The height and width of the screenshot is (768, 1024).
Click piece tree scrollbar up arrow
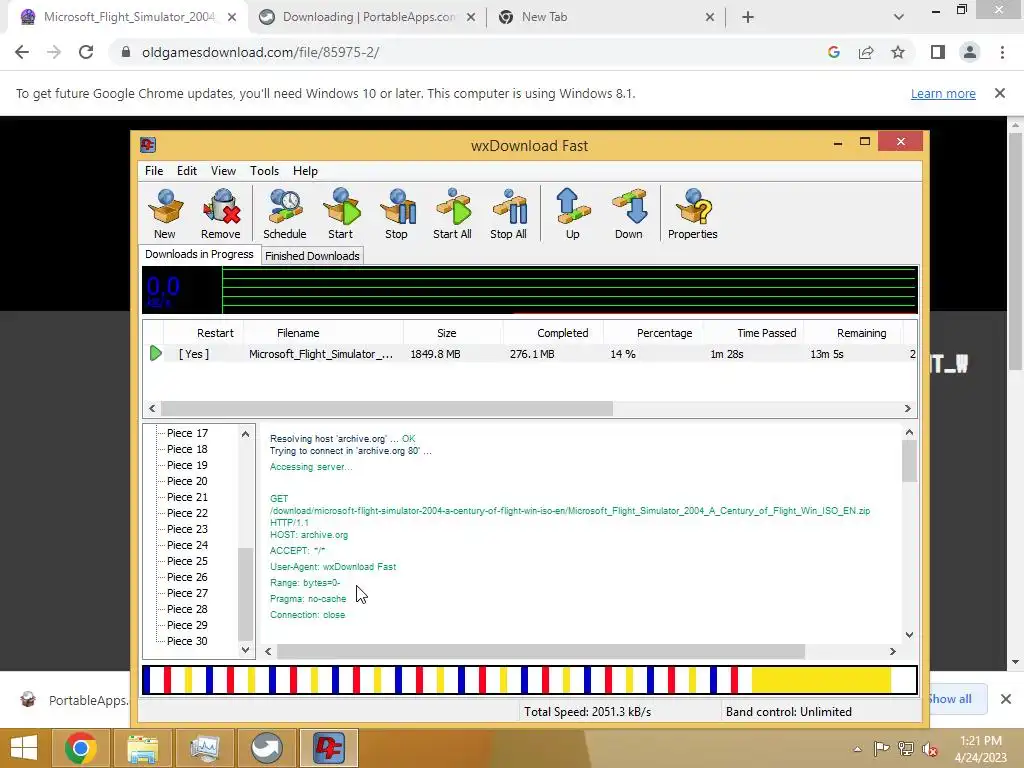click(246, 434)
